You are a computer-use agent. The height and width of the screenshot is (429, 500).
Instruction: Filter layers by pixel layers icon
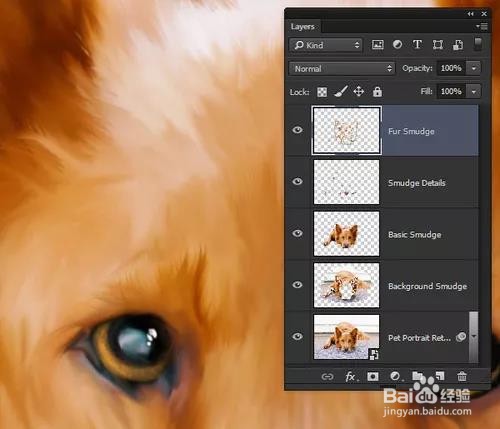point(377,45)
